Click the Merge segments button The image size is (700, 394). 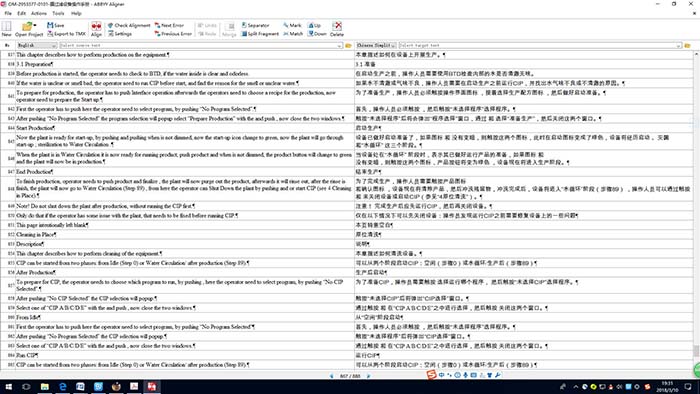point(229,29)
